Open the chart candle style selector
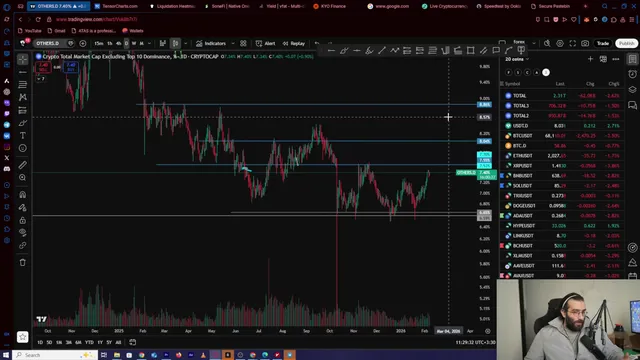 176,43
